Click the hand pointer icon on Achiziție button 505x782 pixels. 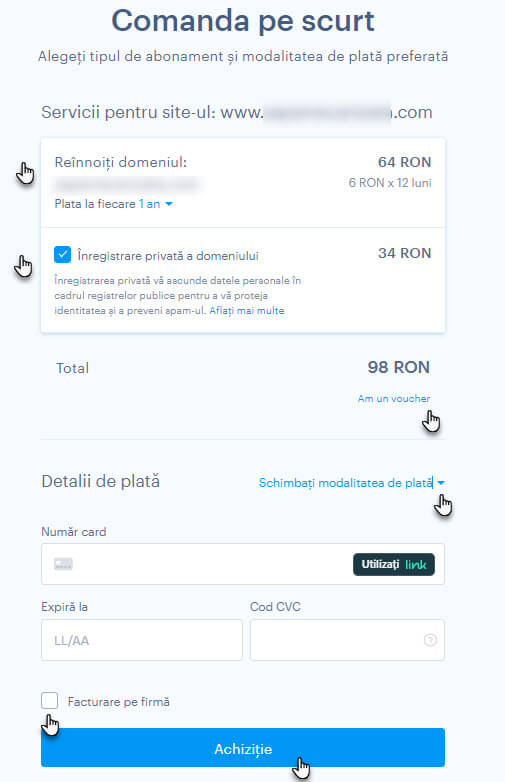pyautogui.click(x=301, y=768)
